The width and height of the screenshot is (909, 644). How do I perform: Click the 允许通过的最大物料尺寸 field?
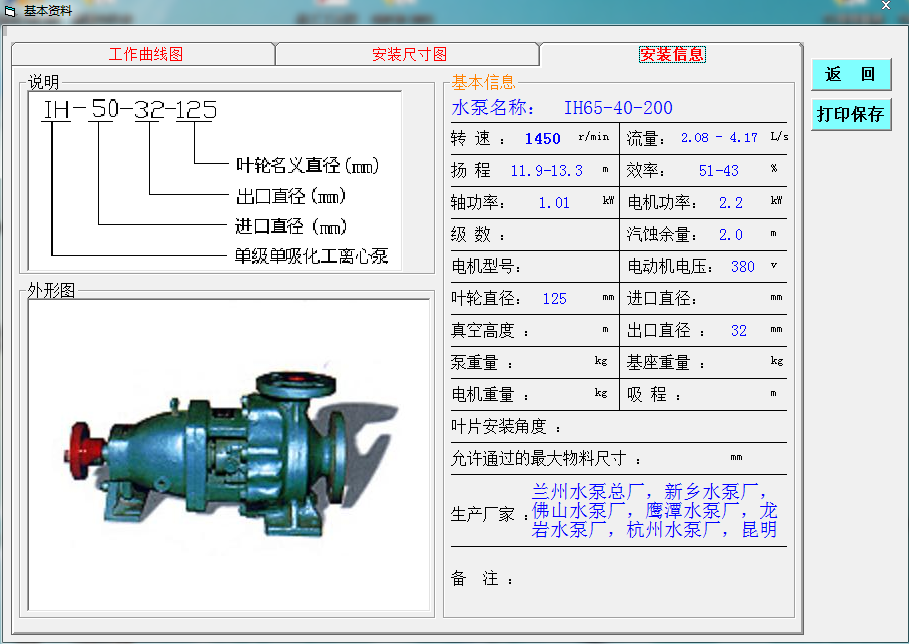[x=619, y=459]
